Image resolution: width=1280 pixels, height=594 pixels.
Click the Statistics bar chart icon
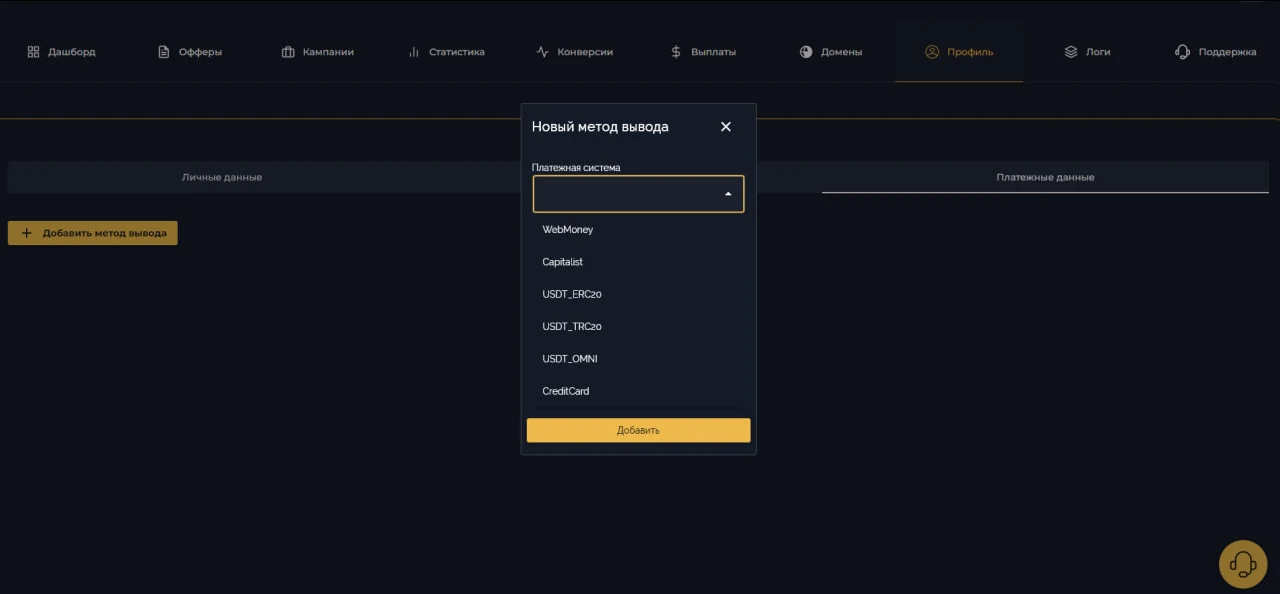pyautogui.click(x=414, y=52)
